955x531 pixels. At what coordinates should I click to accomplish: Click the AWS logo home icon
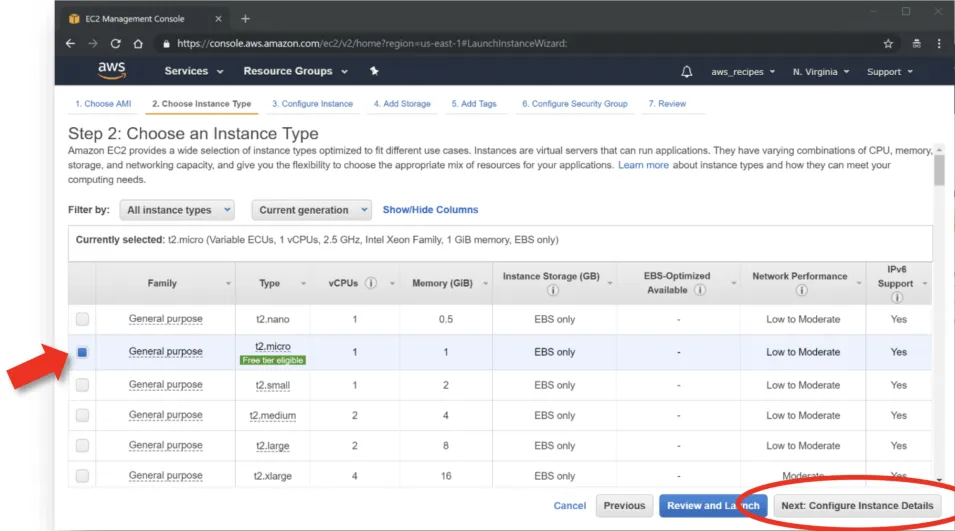(111, 71)
